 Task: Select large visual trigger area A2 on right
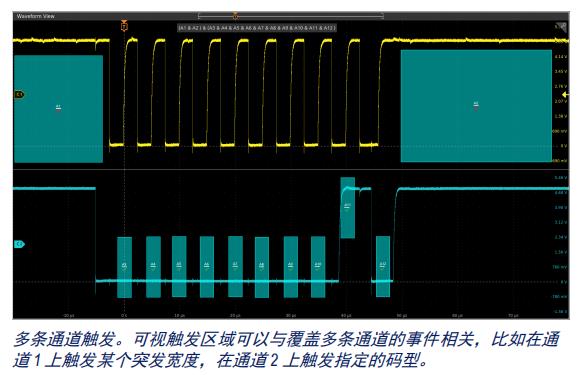[476, 106]
